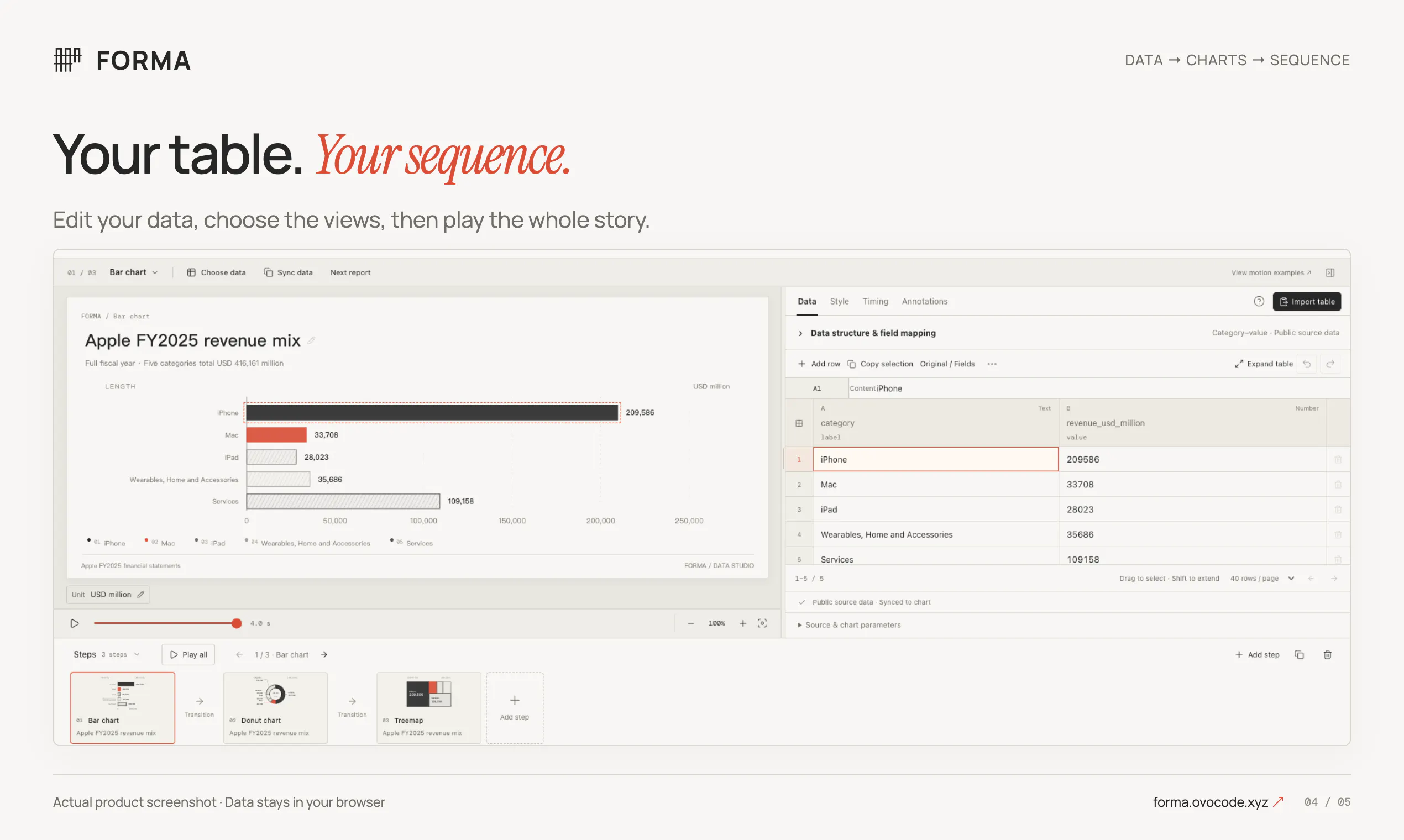Screen dimensions: 1404x840
Task: Click the redo arrow icon
Action: [x=1330, y=364]
